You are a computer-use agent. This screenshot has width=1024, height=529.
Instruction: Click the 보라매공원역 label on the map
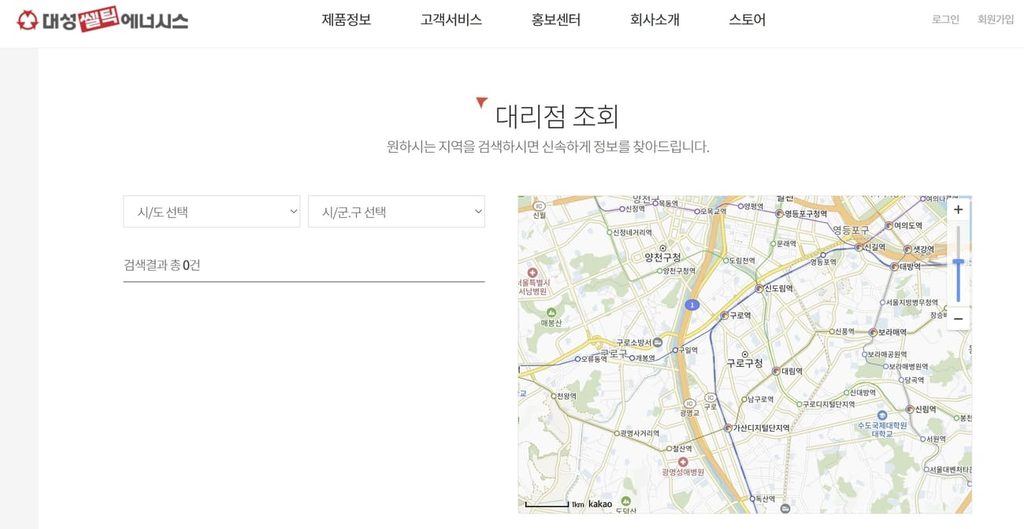pos(888,355)
